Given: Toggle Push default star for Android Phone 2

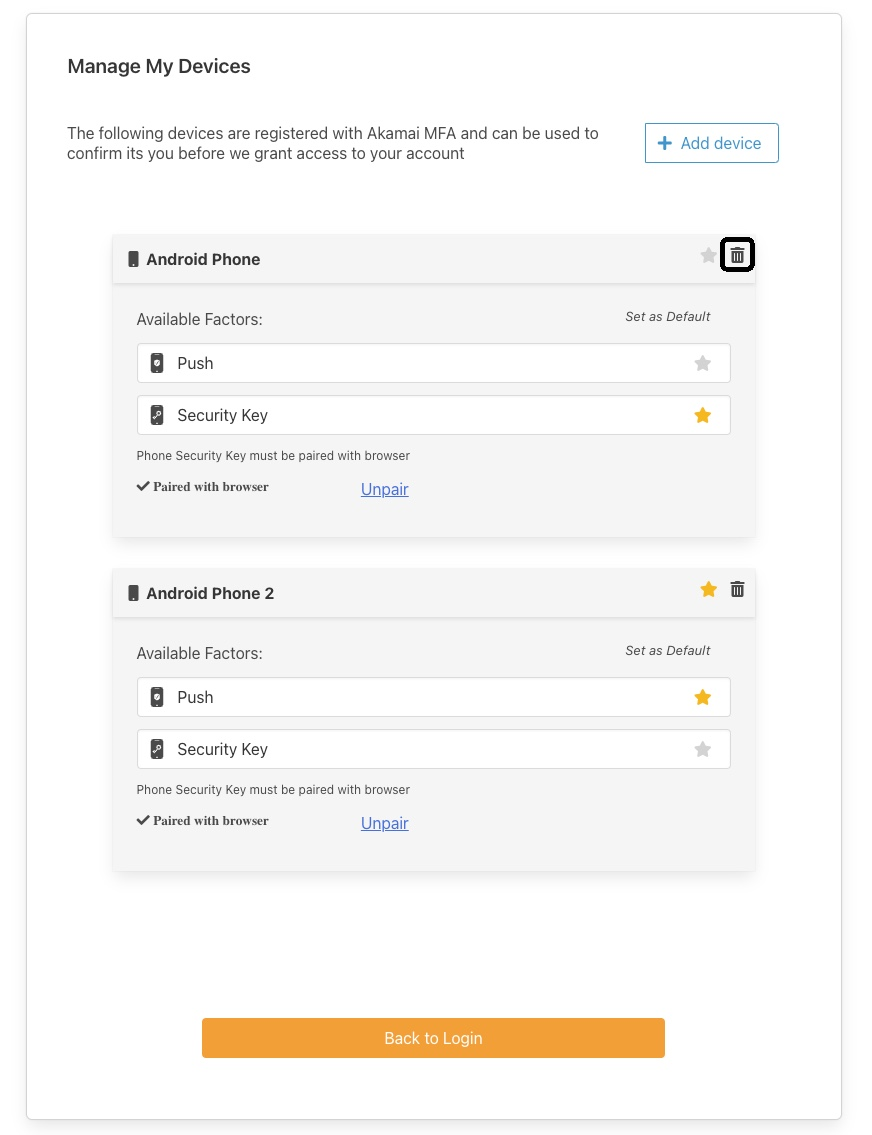Looking at the screenshot, I should tap(703, 697).
